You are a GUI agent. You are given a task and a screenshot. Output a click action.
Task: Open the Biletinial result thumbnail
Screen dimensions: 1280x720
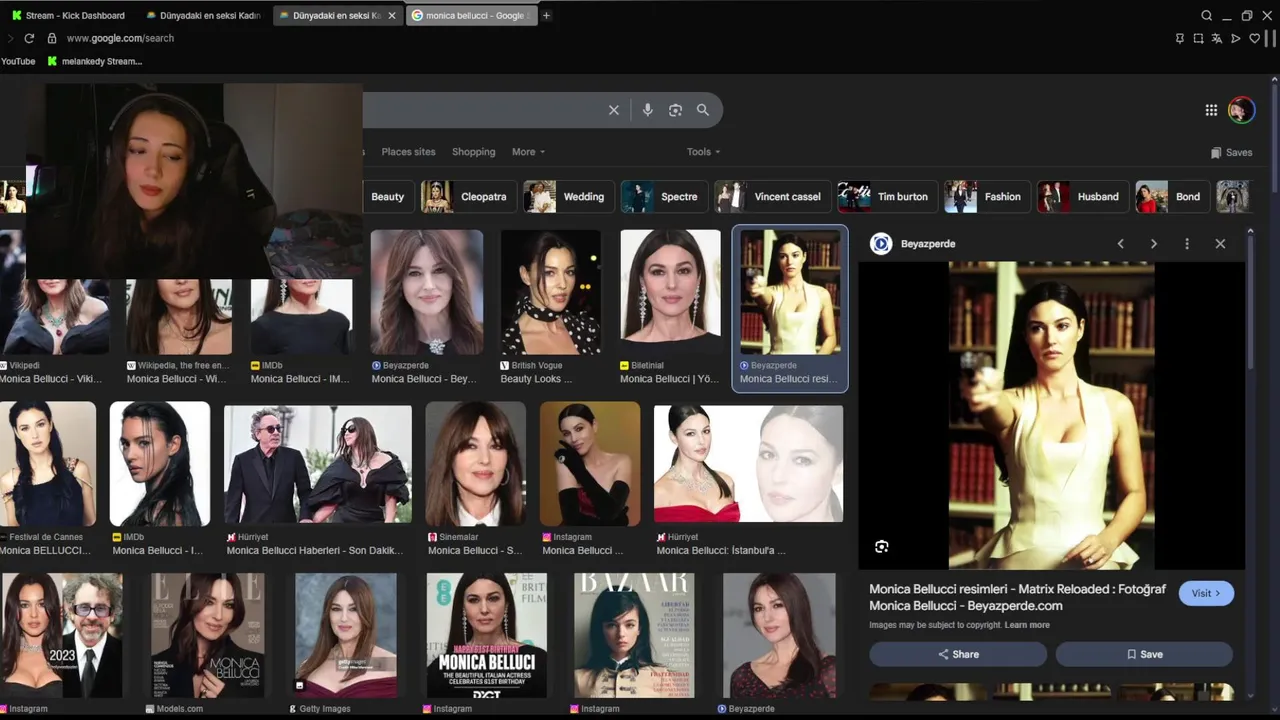tap(670, 292)
